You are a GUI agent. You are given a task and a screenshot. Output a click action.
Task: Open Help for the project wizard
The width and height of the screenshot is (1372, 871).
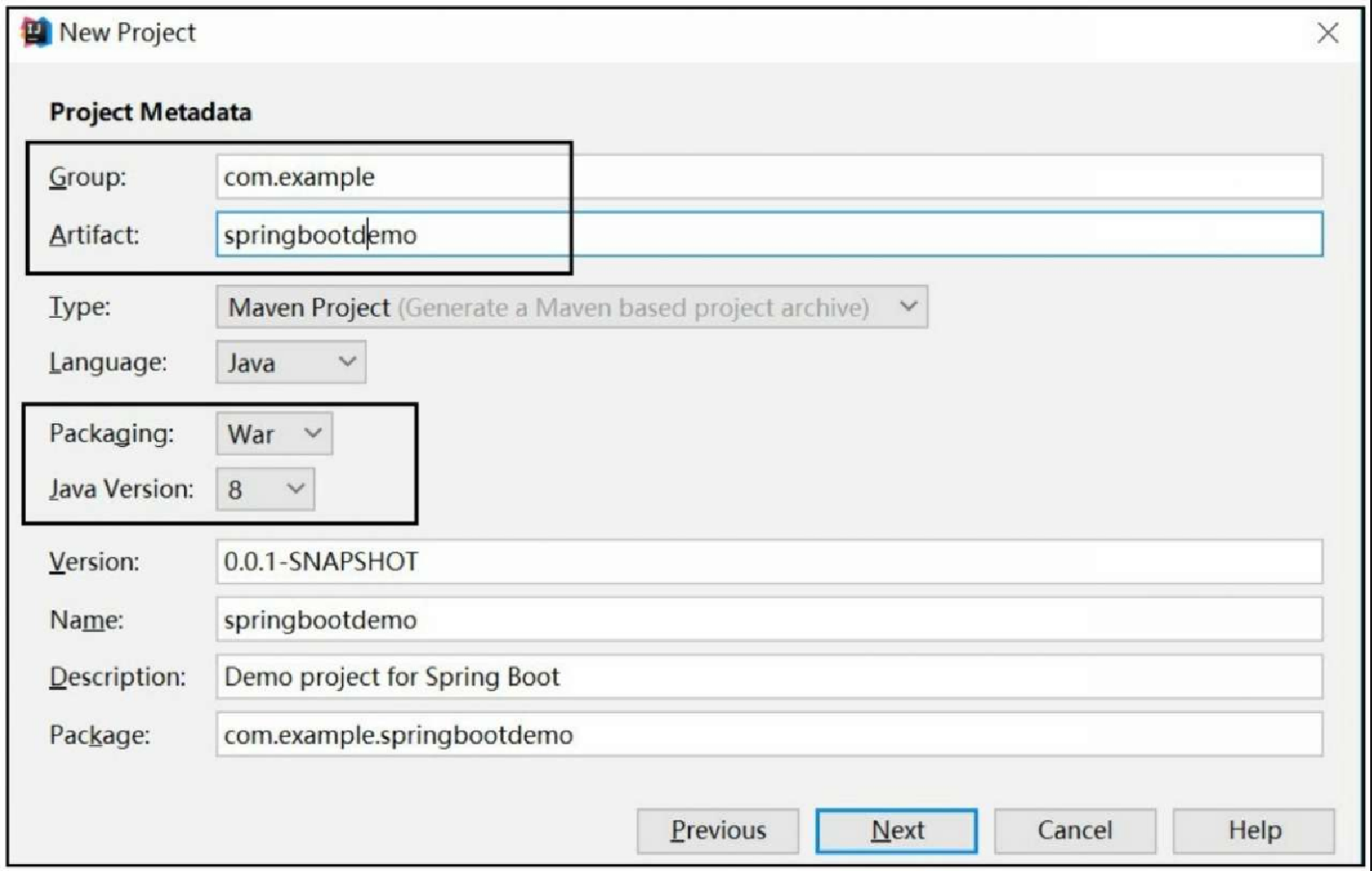point(1253,831)
